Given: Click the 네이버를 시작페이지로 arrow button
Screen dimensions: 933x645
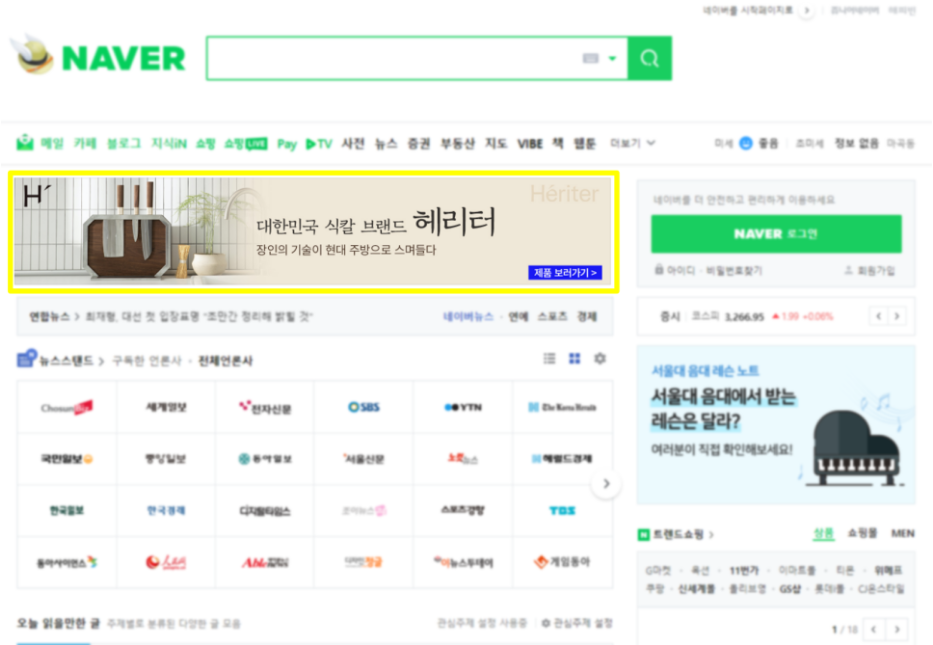Looking at the screenshot, I should pyautogui.click(x=806, y=10).
